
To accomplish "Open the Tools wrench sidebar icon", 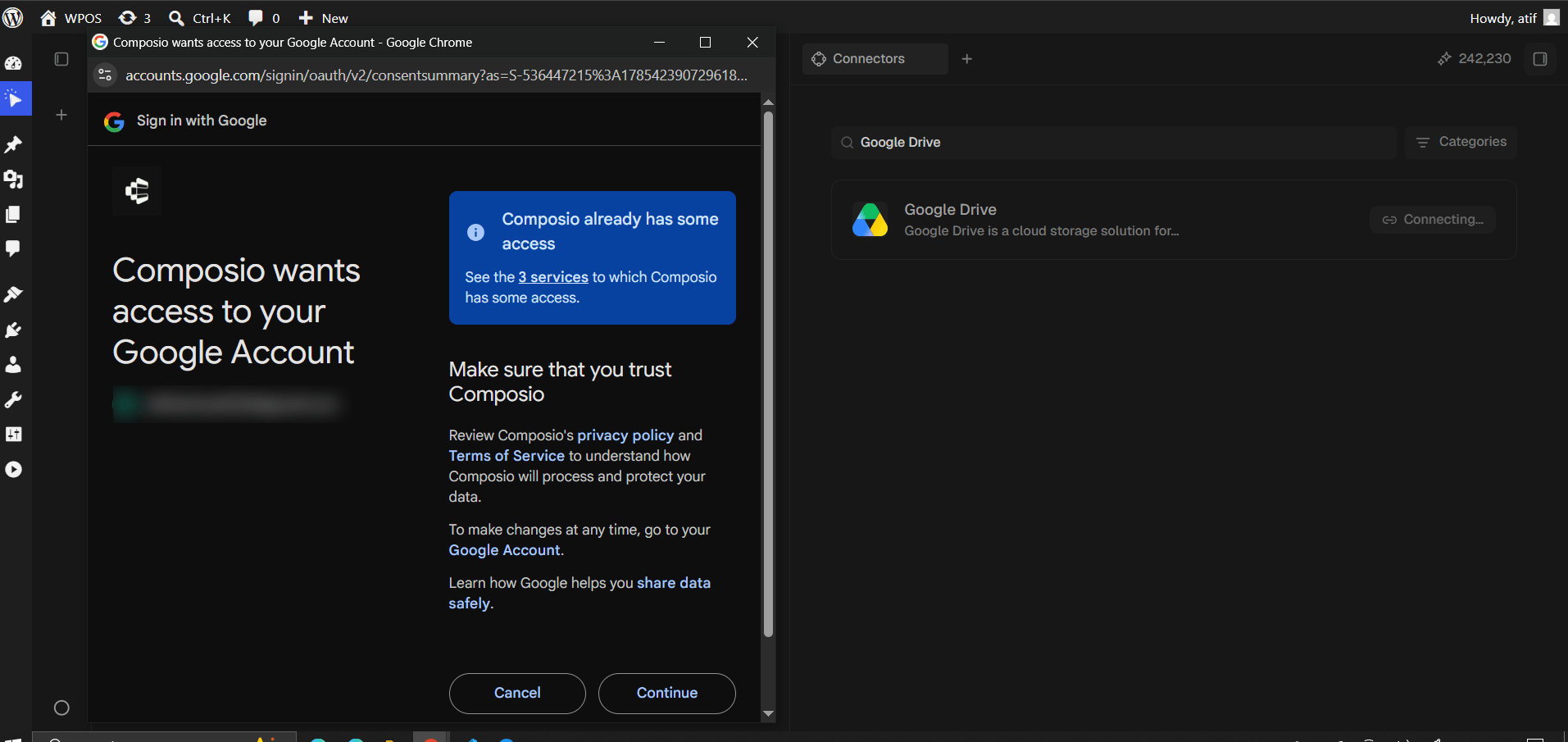I will click(x=14, y=400).
